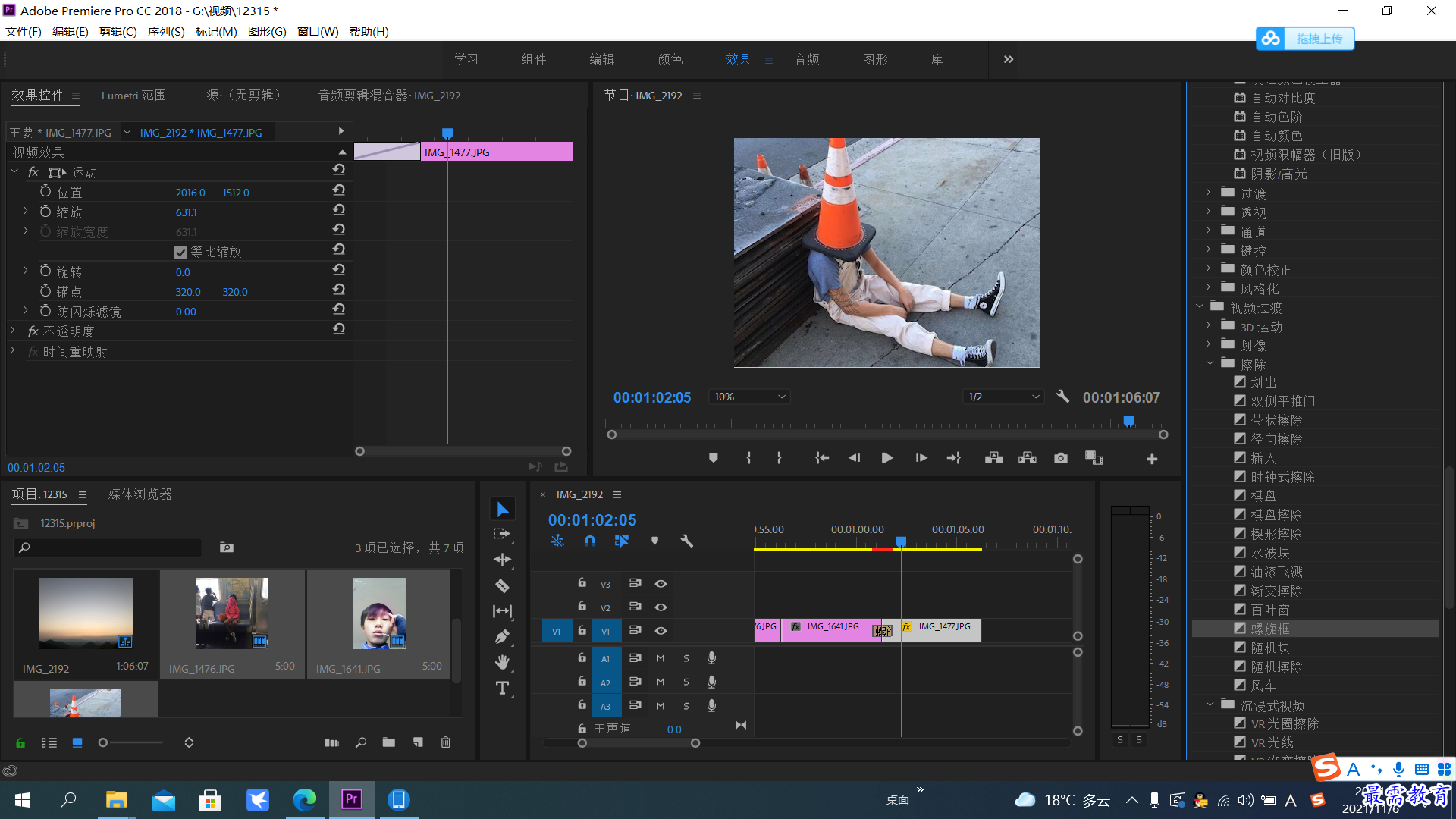1456x819 pixels.
Task: Open the 序列(S) menu
Action: [166, 31]
